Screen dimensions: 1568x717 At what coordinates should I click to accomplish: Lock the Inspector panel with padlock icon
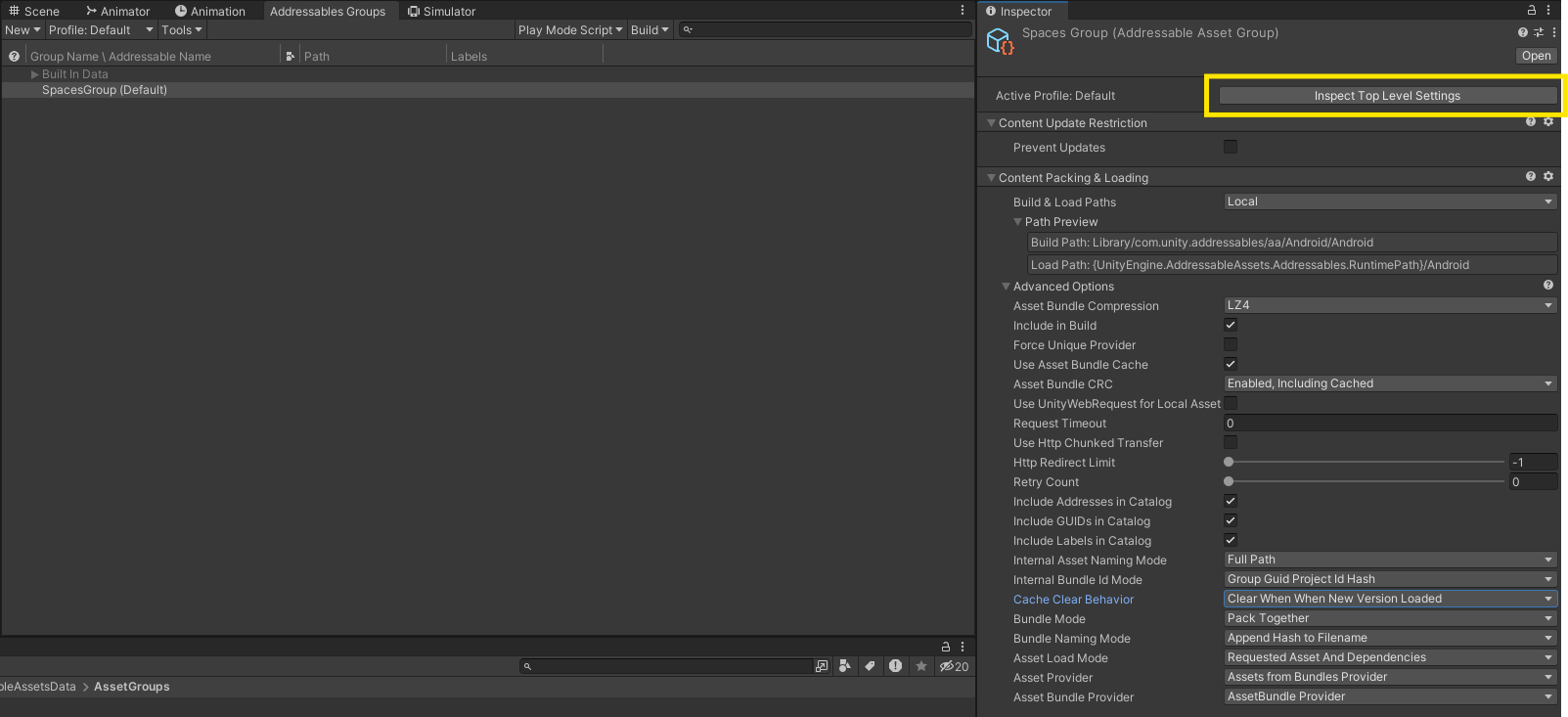point(1531,11)
